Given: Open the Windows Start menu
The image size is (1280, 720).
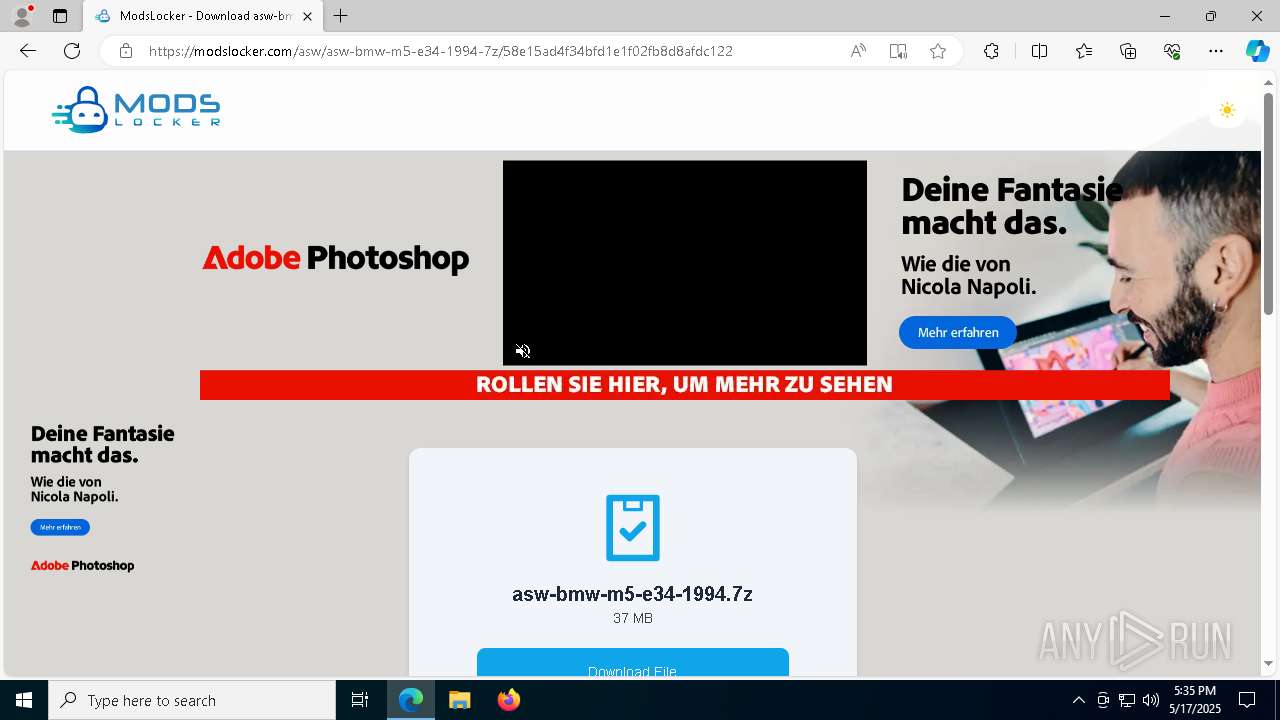Looking at the screenshot, I should click(24, 700).
